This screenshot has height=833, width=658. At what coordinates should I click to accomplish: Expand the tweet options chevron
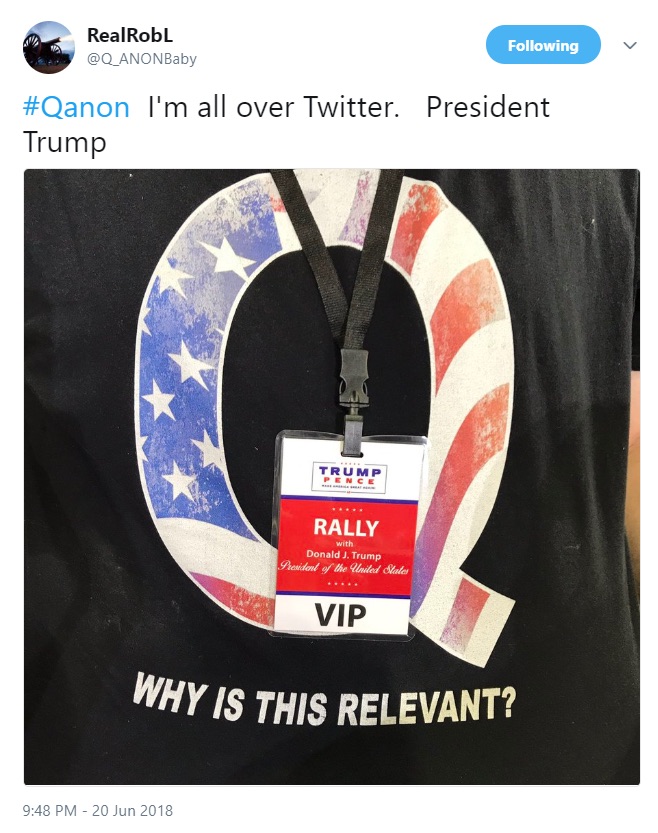point(630,45)
